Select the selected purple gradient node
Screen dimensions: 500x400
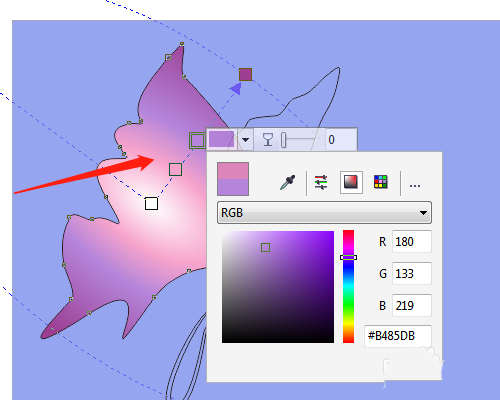point(197,140)
